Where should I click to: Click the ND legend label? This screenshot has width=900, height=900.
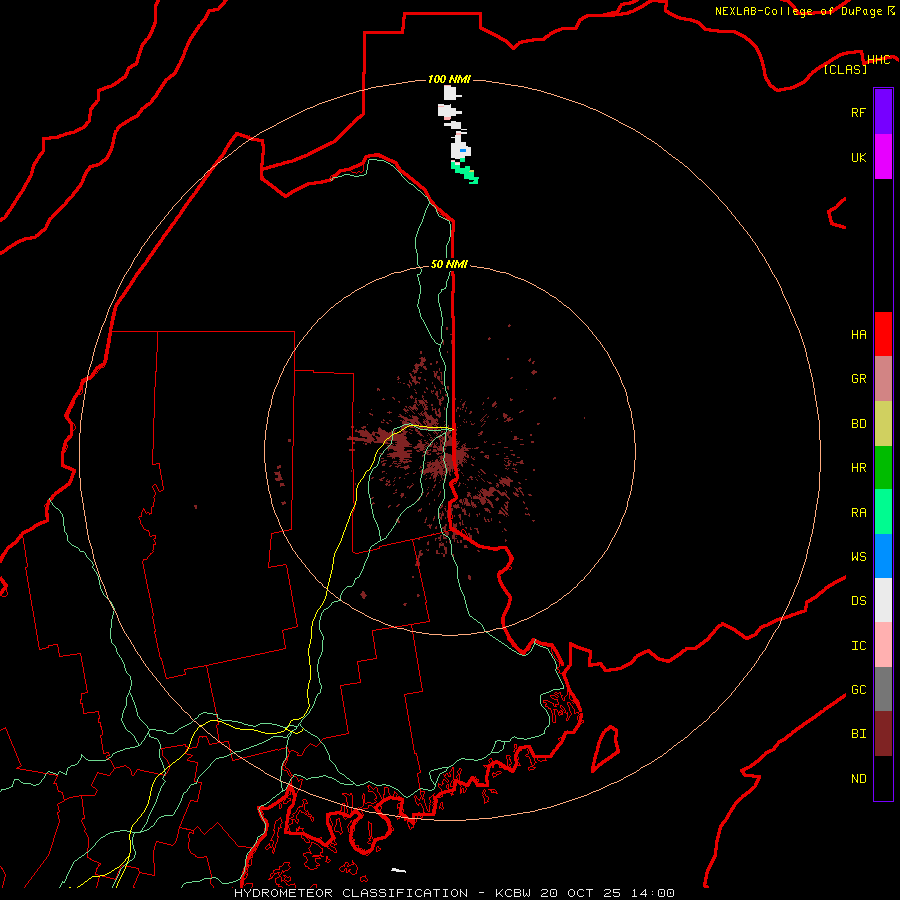[x=858, y=779]
